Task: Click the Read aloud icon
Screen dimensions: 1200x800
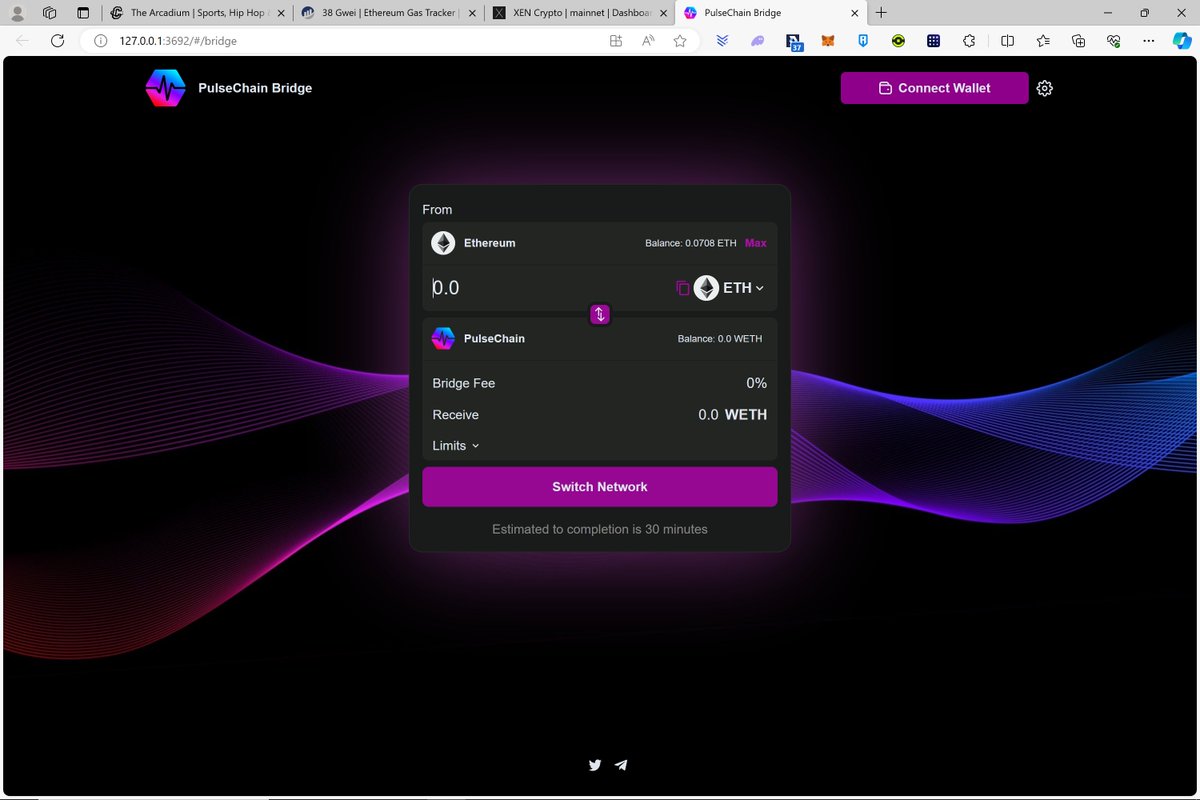Action: (648, 41)
